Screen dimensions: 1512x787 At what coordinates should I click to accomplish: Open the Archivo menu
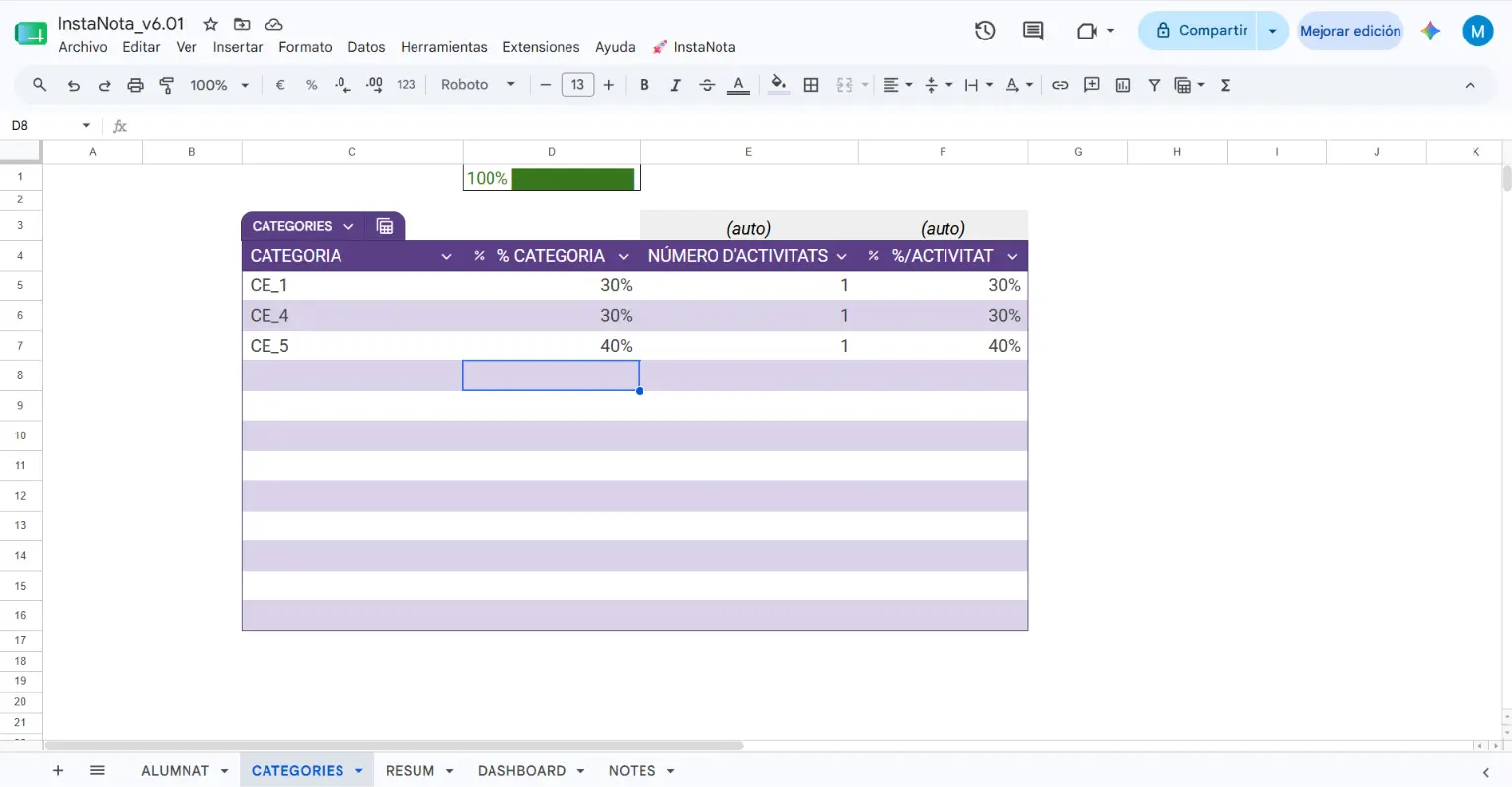coord(83,47)
